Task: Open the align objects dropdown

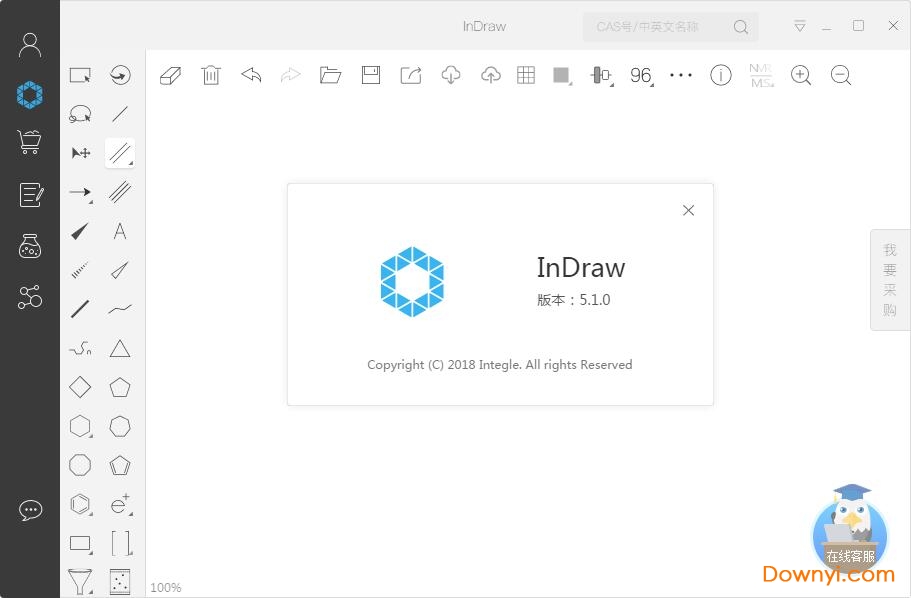Action: 602,76
